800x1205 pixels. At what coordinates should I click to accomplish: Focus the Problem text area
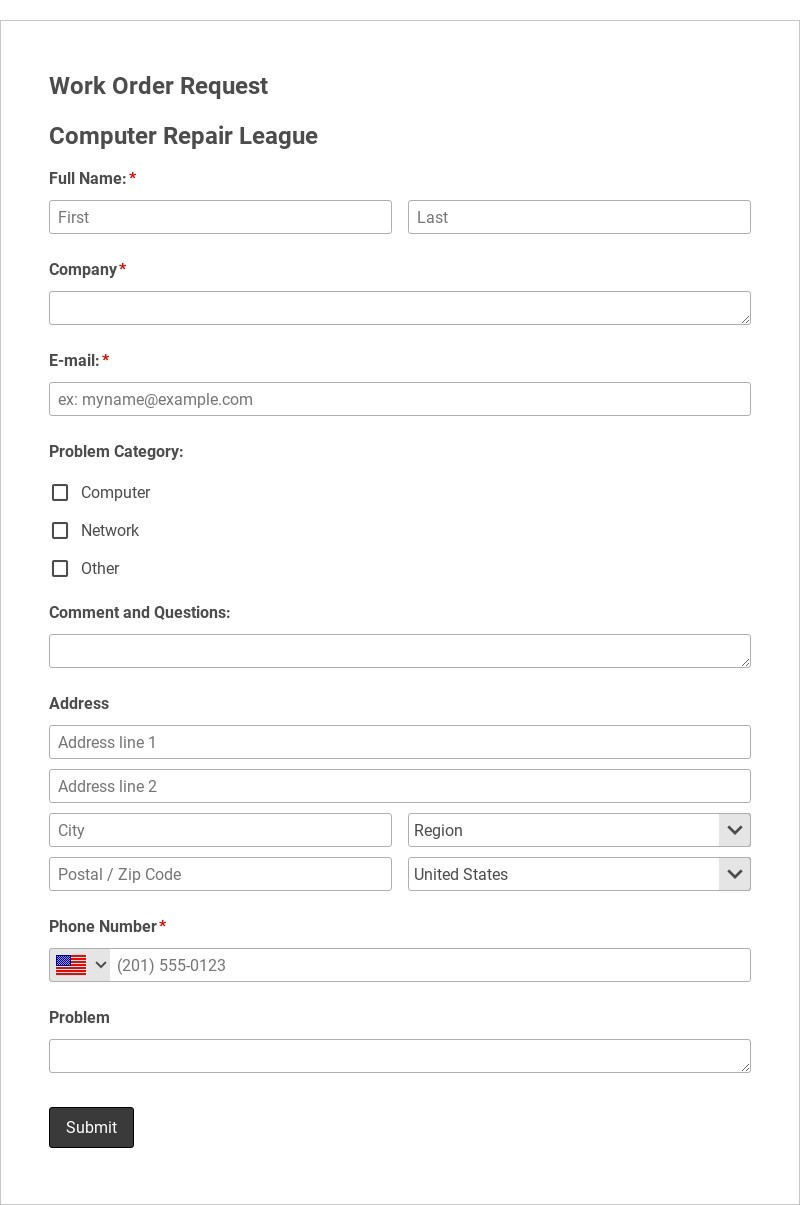point(400,1056)
